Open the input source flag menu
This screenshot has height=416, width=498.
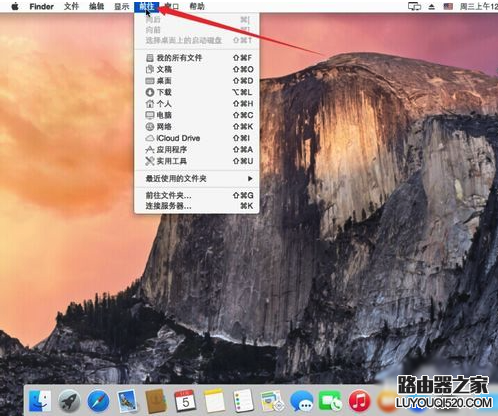coord(448,6)
